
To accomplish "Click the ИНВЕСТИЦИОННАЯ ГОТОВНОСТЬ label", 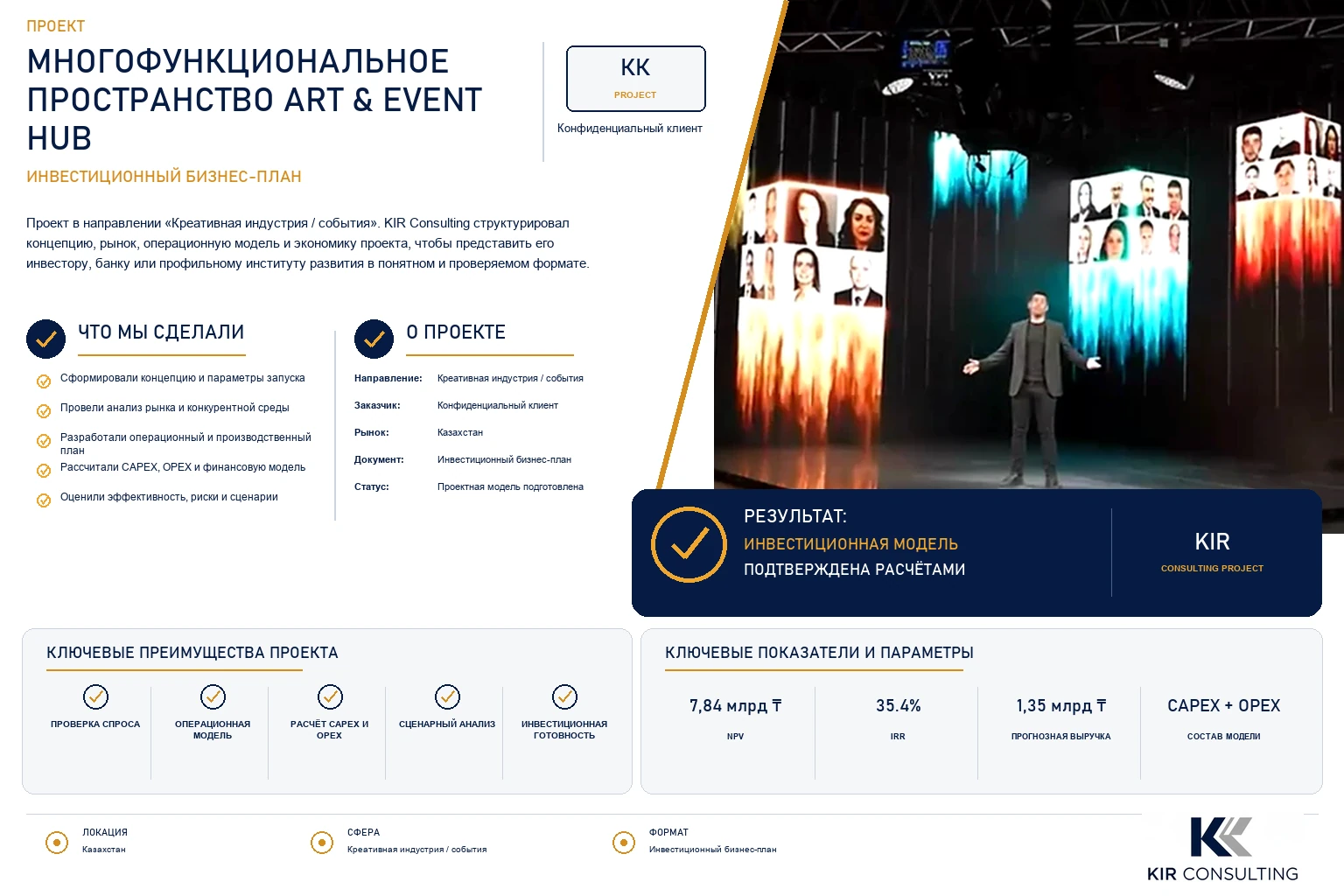I will [564, 730].
